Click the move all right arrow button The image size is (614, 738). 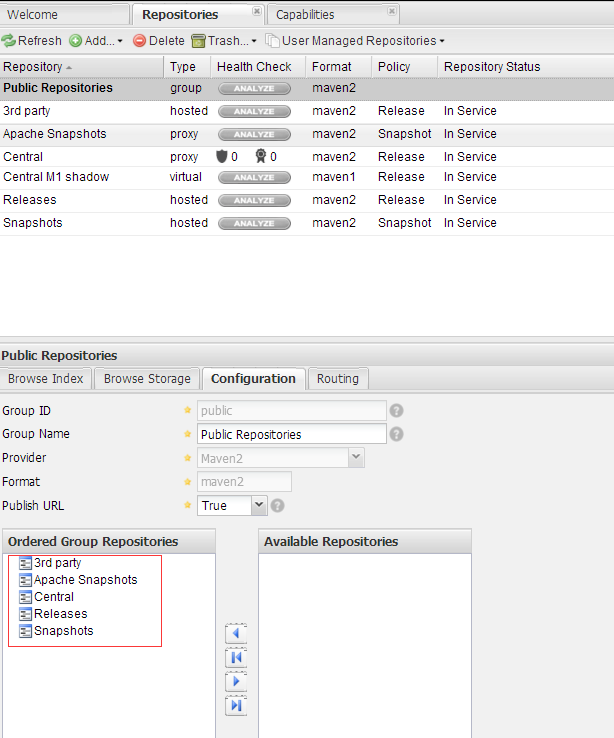pyautogui.click(x=236, y=706)
